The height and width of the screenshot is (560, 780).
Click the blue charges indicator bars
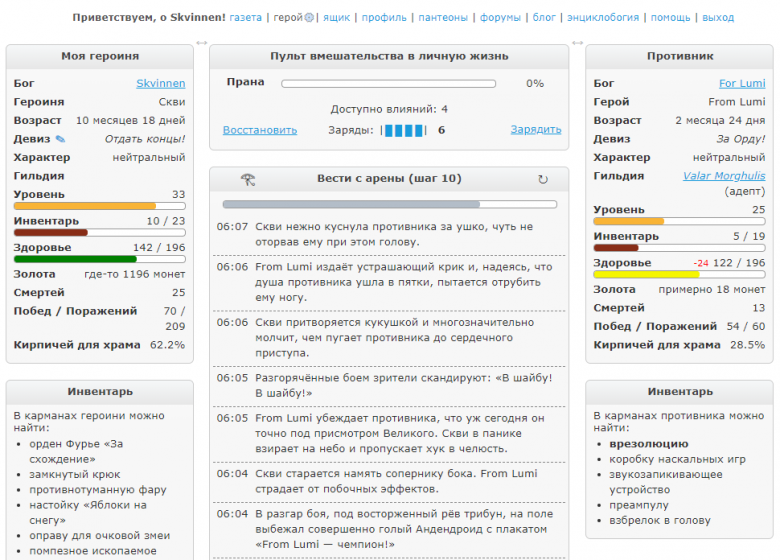point(404,130)
